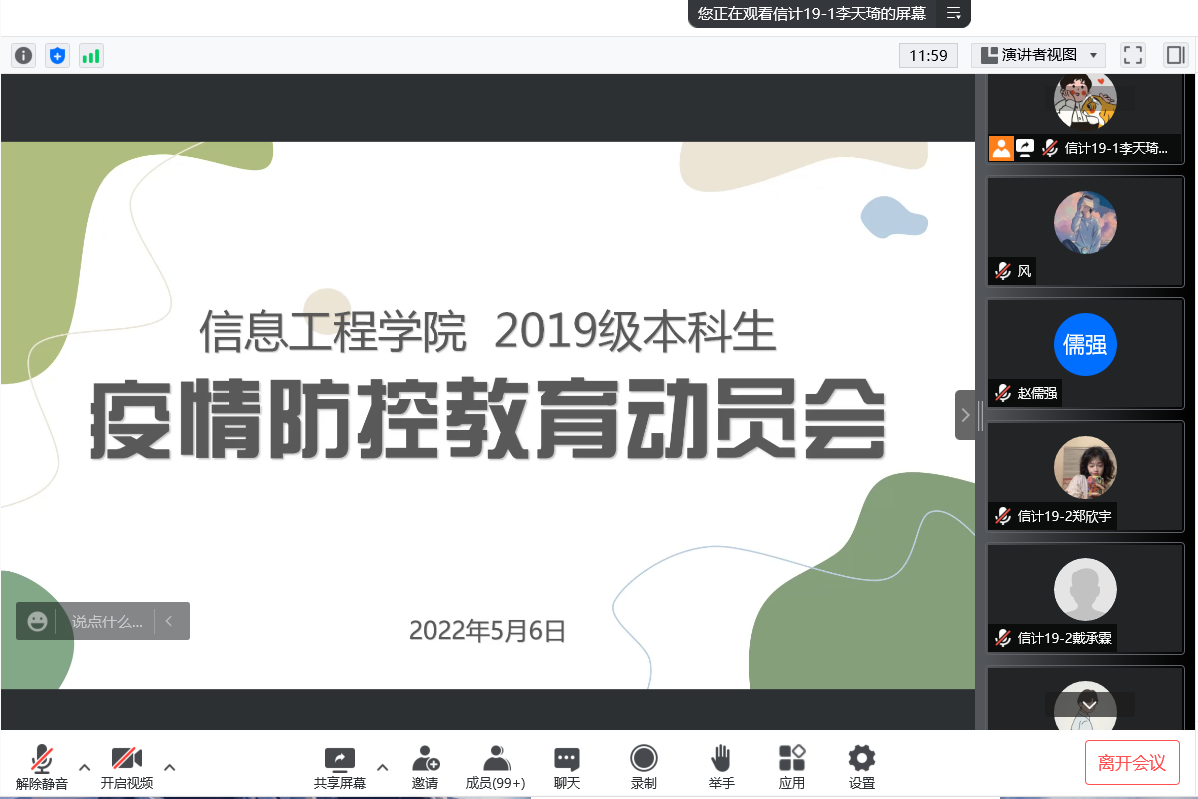The image size is (1198, 799).
Task: Click the blue security shield icon
Action: (x=57, y=56)
